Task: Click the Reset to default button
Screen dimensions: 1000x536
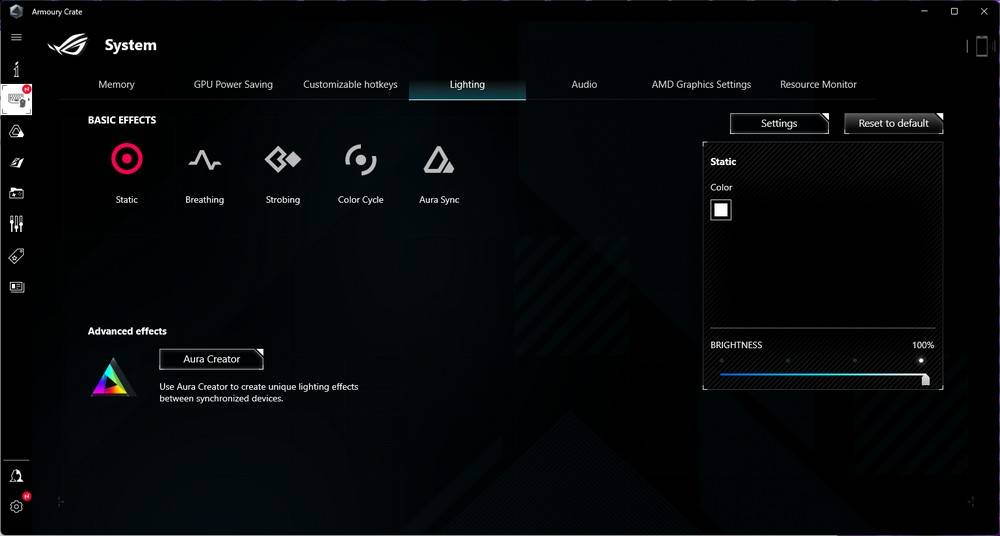Action: (x=893, y=123)
